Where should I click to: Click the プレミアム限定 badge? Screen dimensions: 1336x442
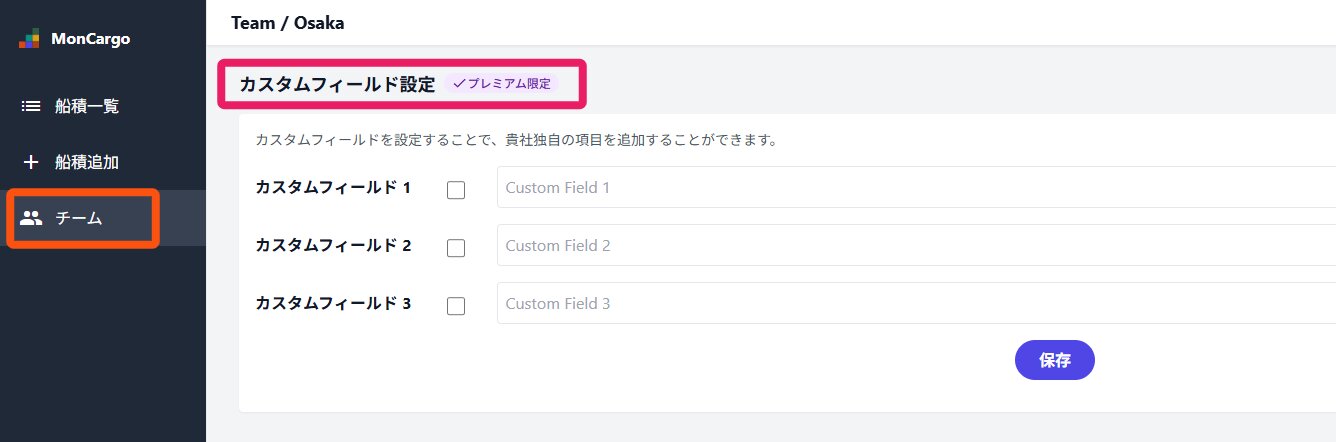(x=501, y=84)
